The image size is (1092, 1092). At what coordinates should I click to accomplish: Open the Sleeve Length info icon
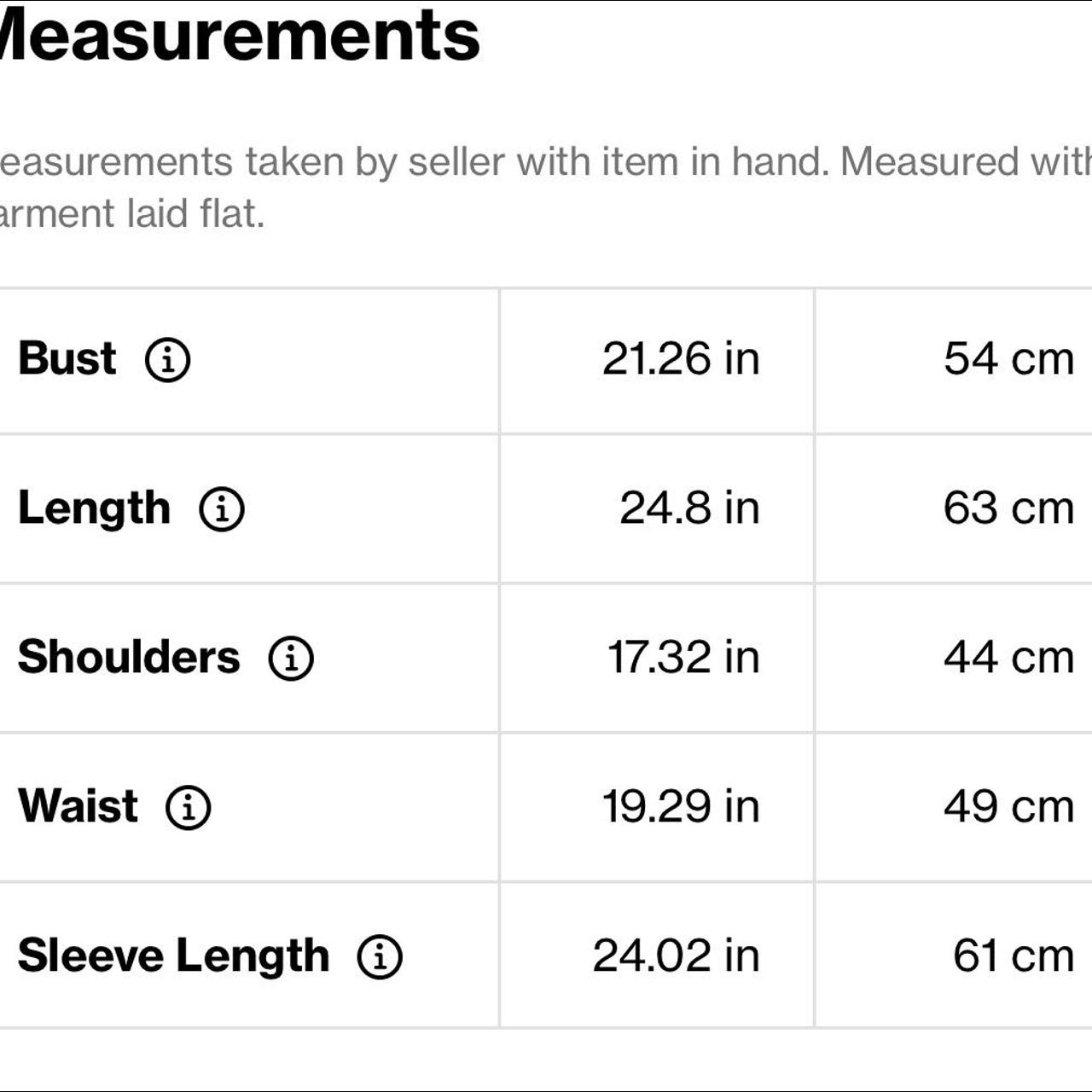coord(380,956)
